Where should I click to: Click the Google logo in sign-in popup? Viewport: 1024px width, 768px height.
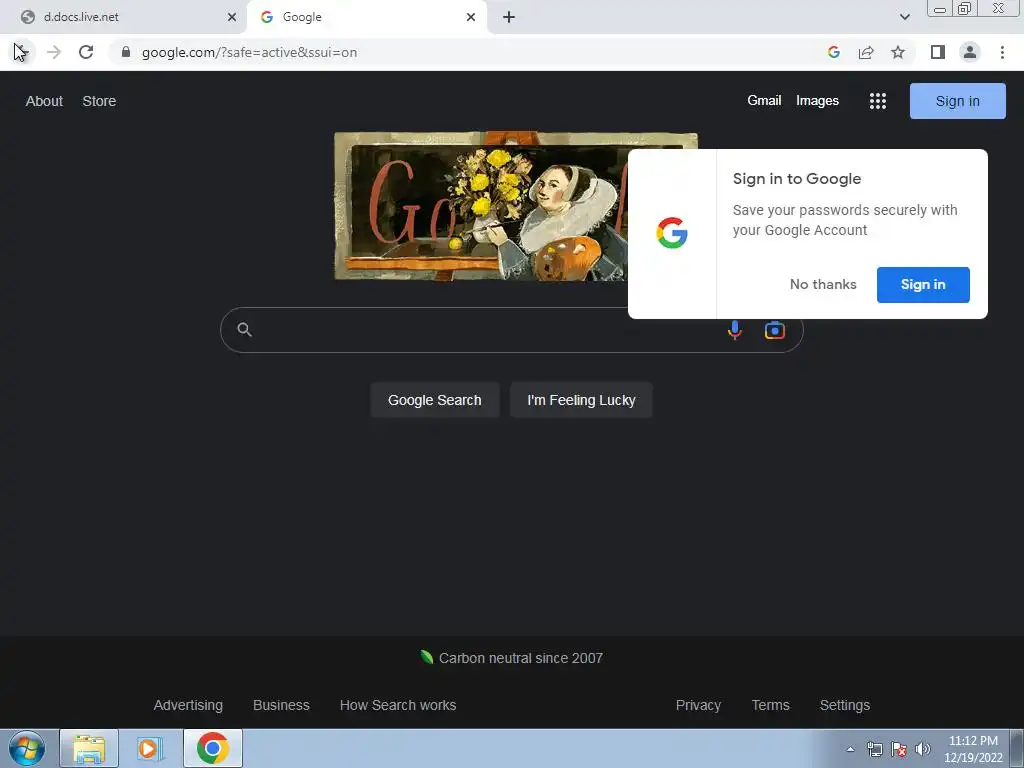pyautogui.click(x=671, y=233)
